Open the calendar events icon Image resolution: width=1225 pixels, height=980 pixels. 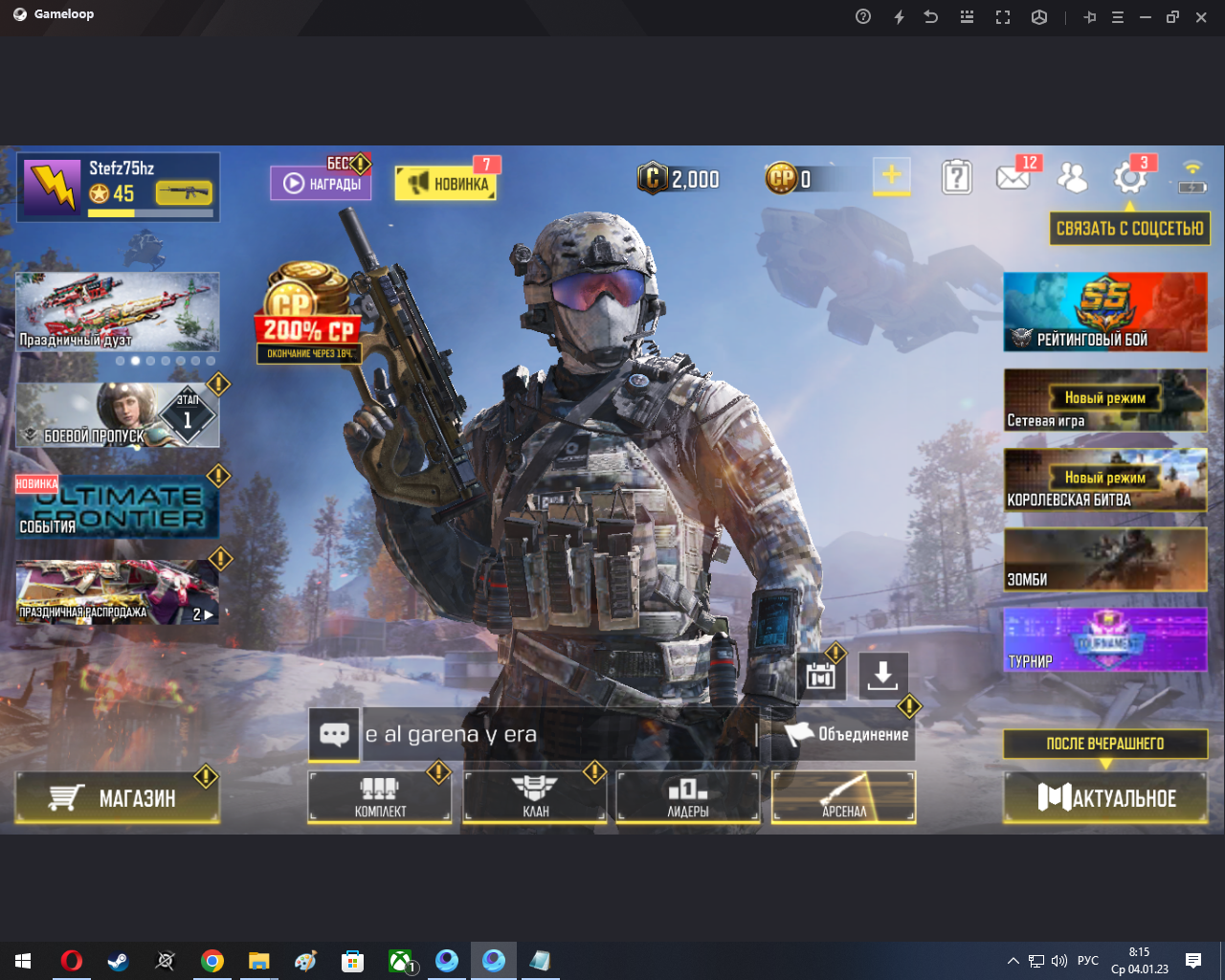pyautogui.click(x=820, y=676)
